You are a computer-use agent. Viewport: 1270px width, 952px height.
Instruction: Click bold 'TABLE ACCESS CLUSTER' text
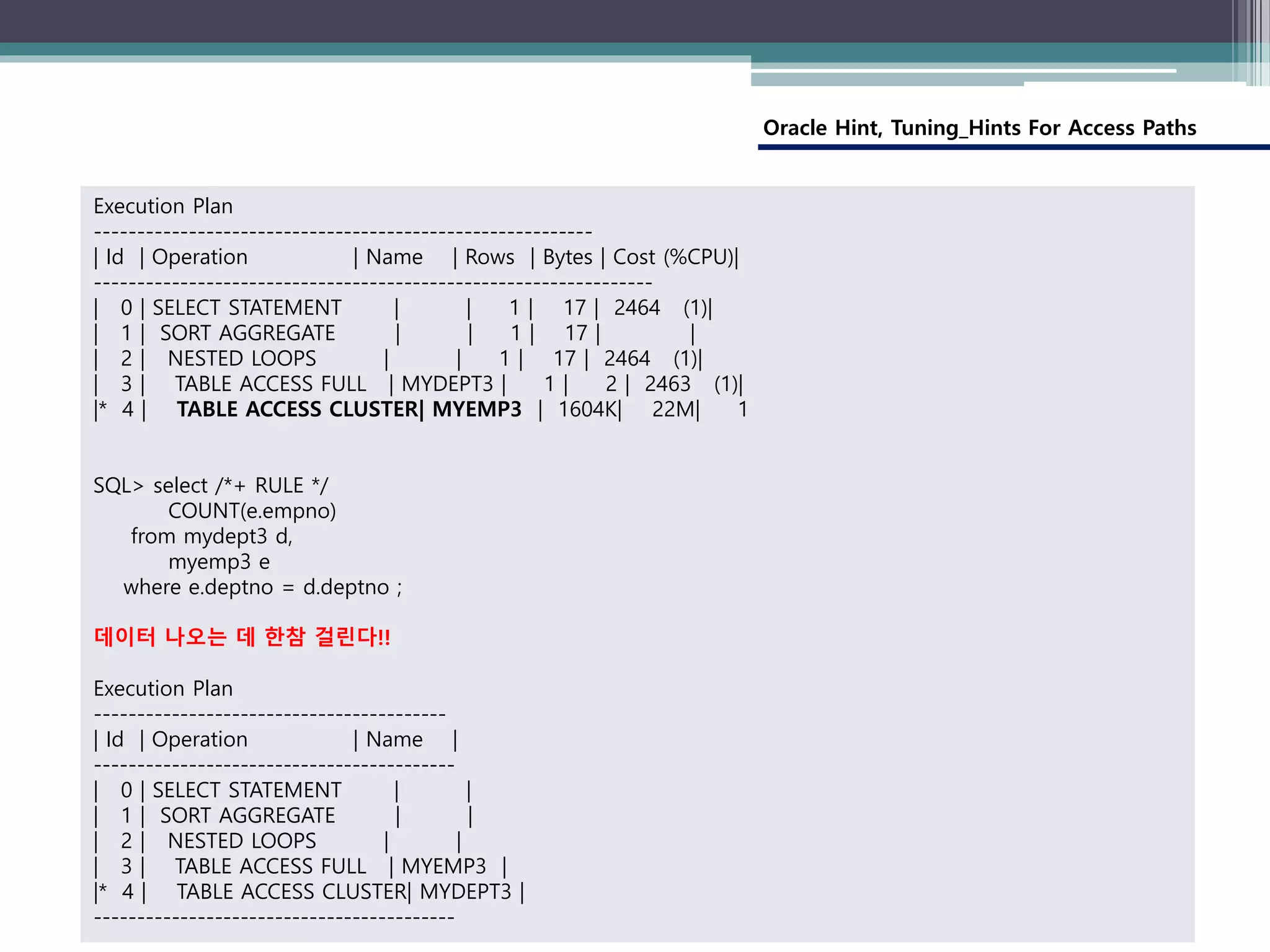298,410
